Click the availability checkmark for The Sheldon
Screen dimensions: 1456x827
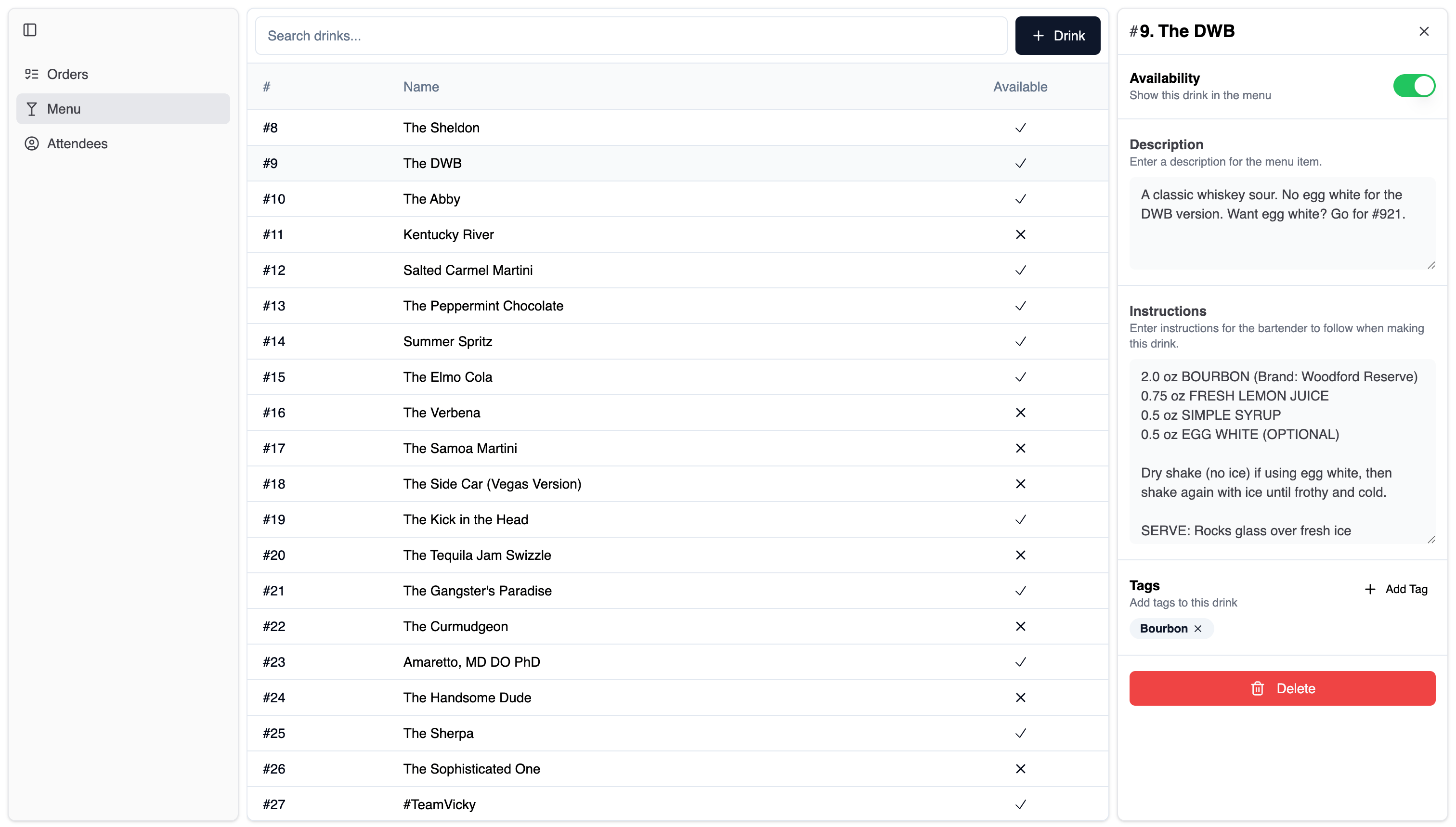point(1020,127)
